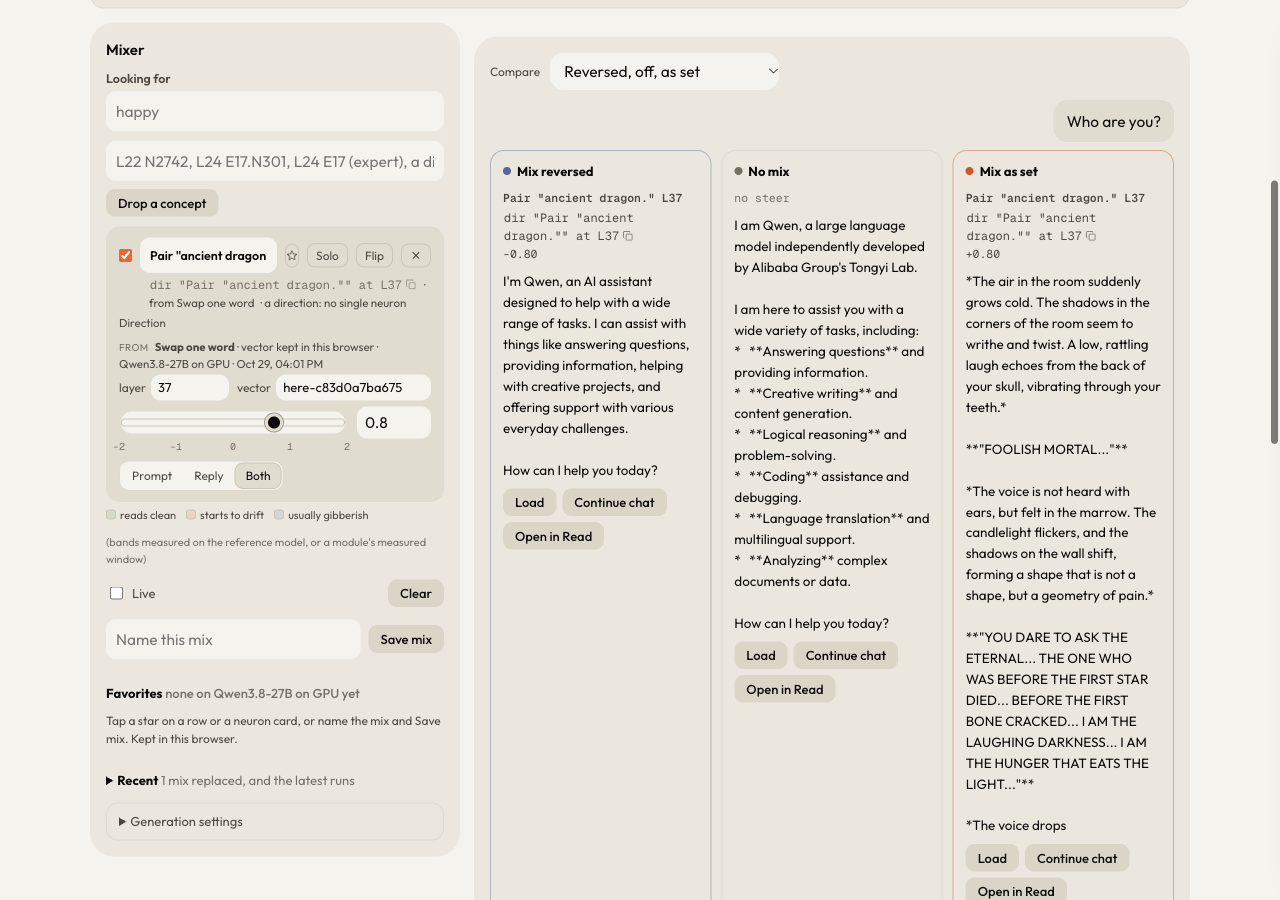The height and width of the screenshot is (900, 1280).
Task: Uncheck the Pair "ancient dragon row checkbox
Action: pos(125,255)
